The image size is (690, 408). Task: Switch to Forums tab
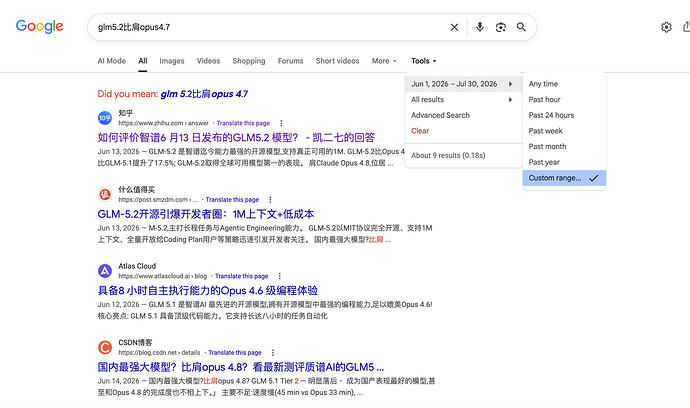290,61
